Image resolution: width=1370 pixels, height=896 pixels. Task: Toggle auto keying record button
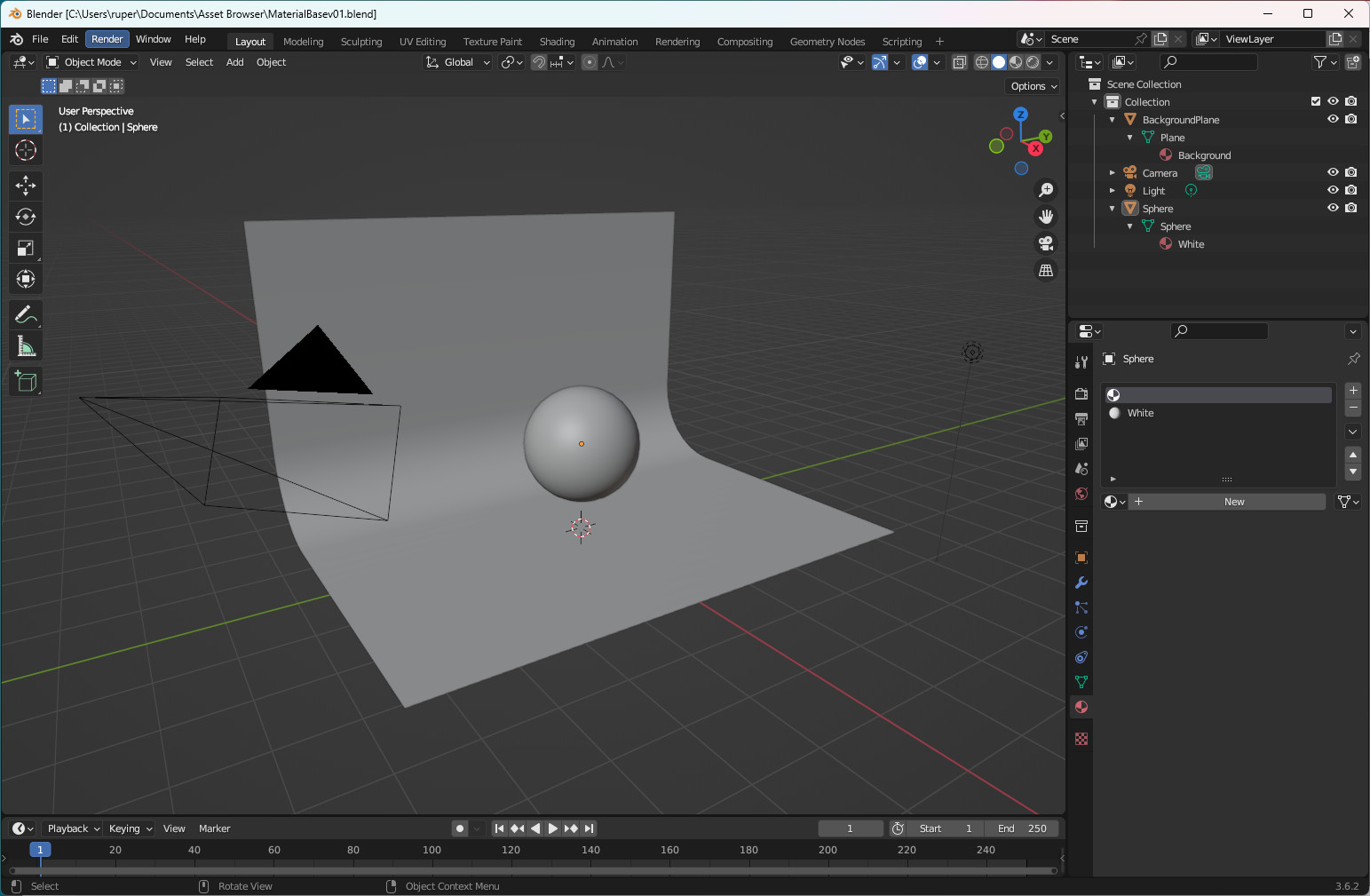pyautogui.click(x=459, y=829)
